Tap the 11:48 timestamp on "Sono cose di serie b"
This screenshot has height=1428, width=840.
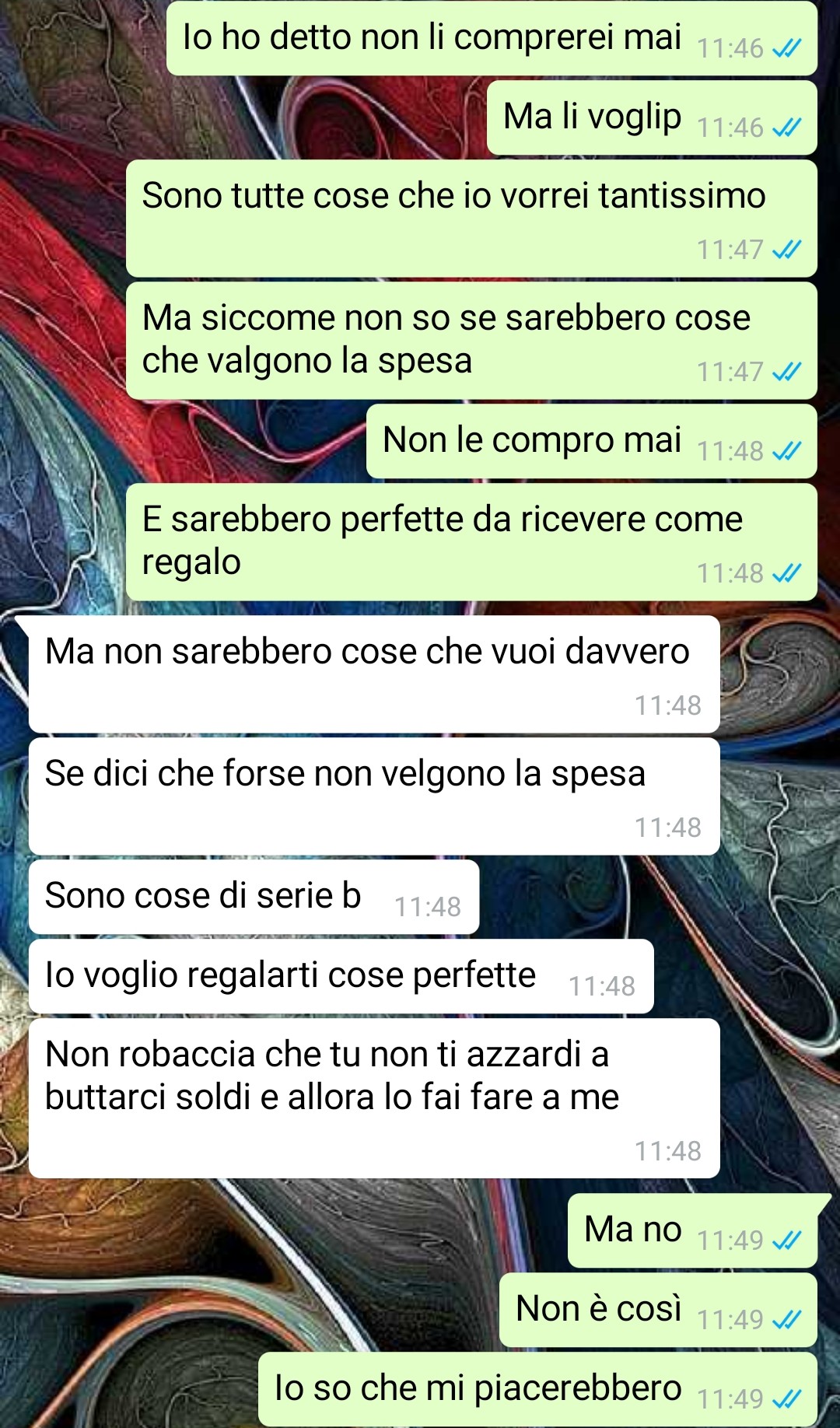coord(427,907)
